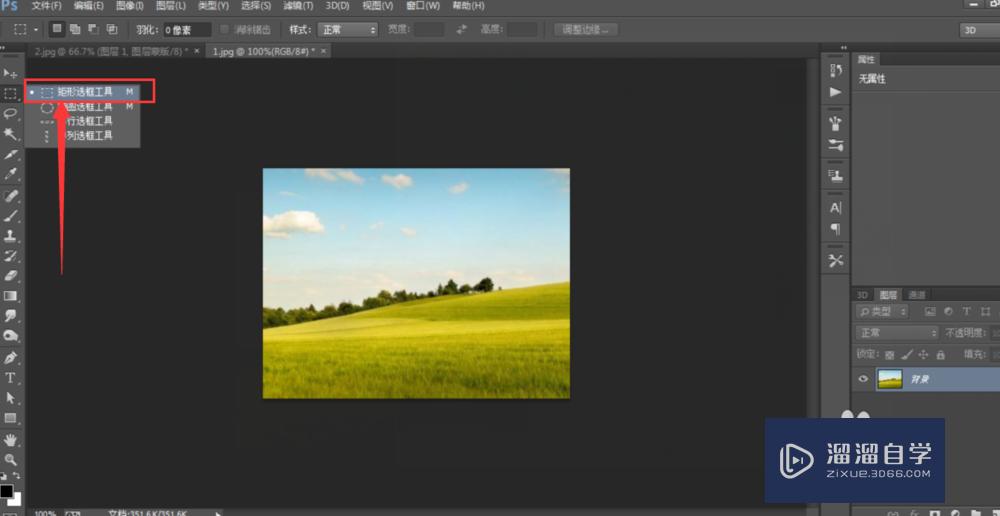Select the Dodge tool
The image size is (1000, 516).
10,335
